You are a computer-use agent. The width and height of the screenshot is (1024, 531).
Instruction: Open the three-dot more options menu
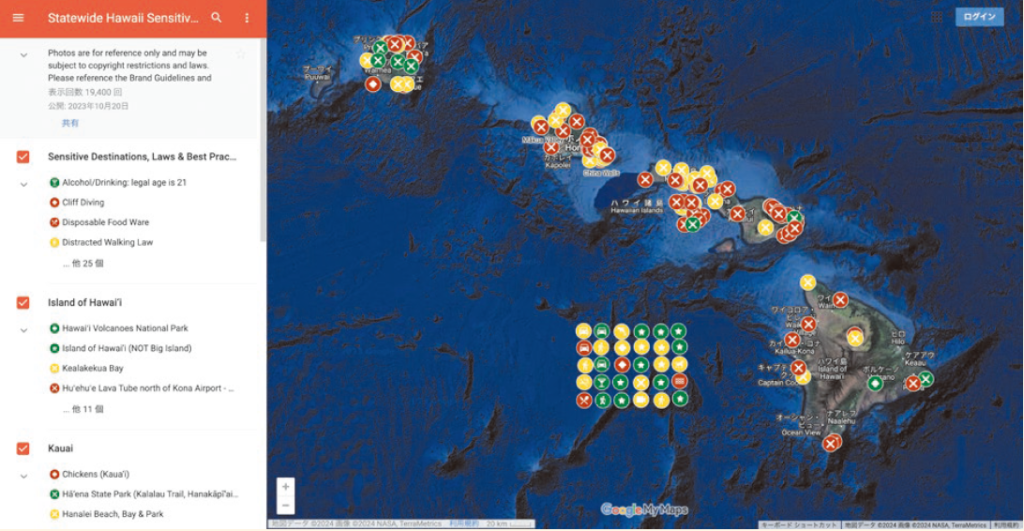tap(247, 18)
